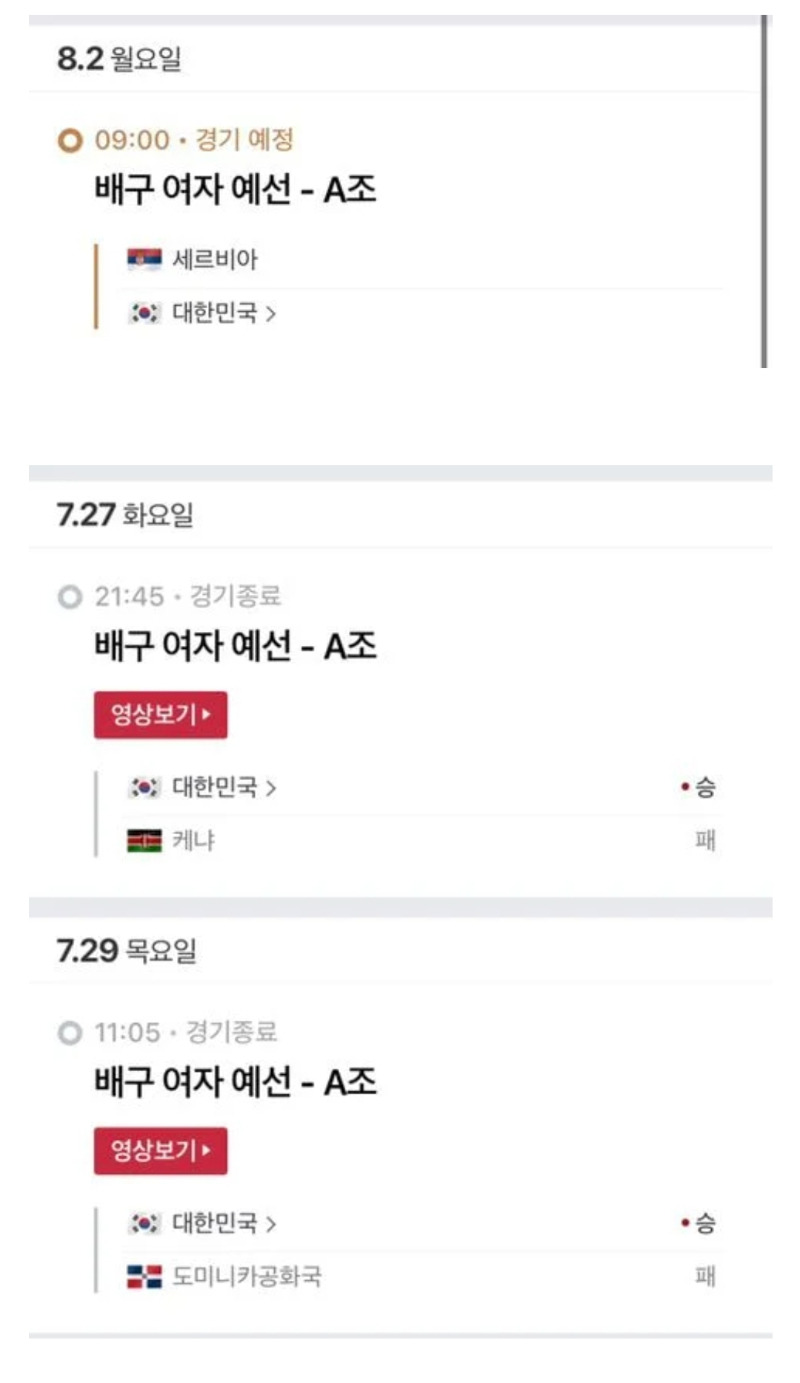Screen dimensions: 800x1383
Task: Select the 세르비아 team row
Action: [x=421, y=260]
